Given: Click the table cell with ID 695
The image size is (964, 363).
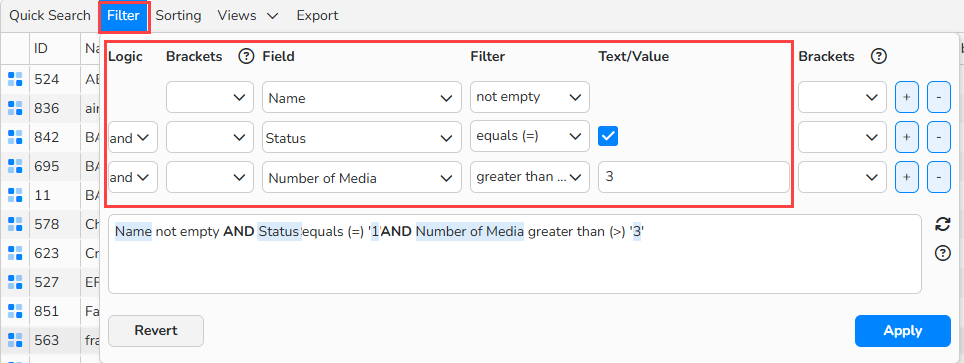Looking at the screenshot, I should (x=55, y=166).
